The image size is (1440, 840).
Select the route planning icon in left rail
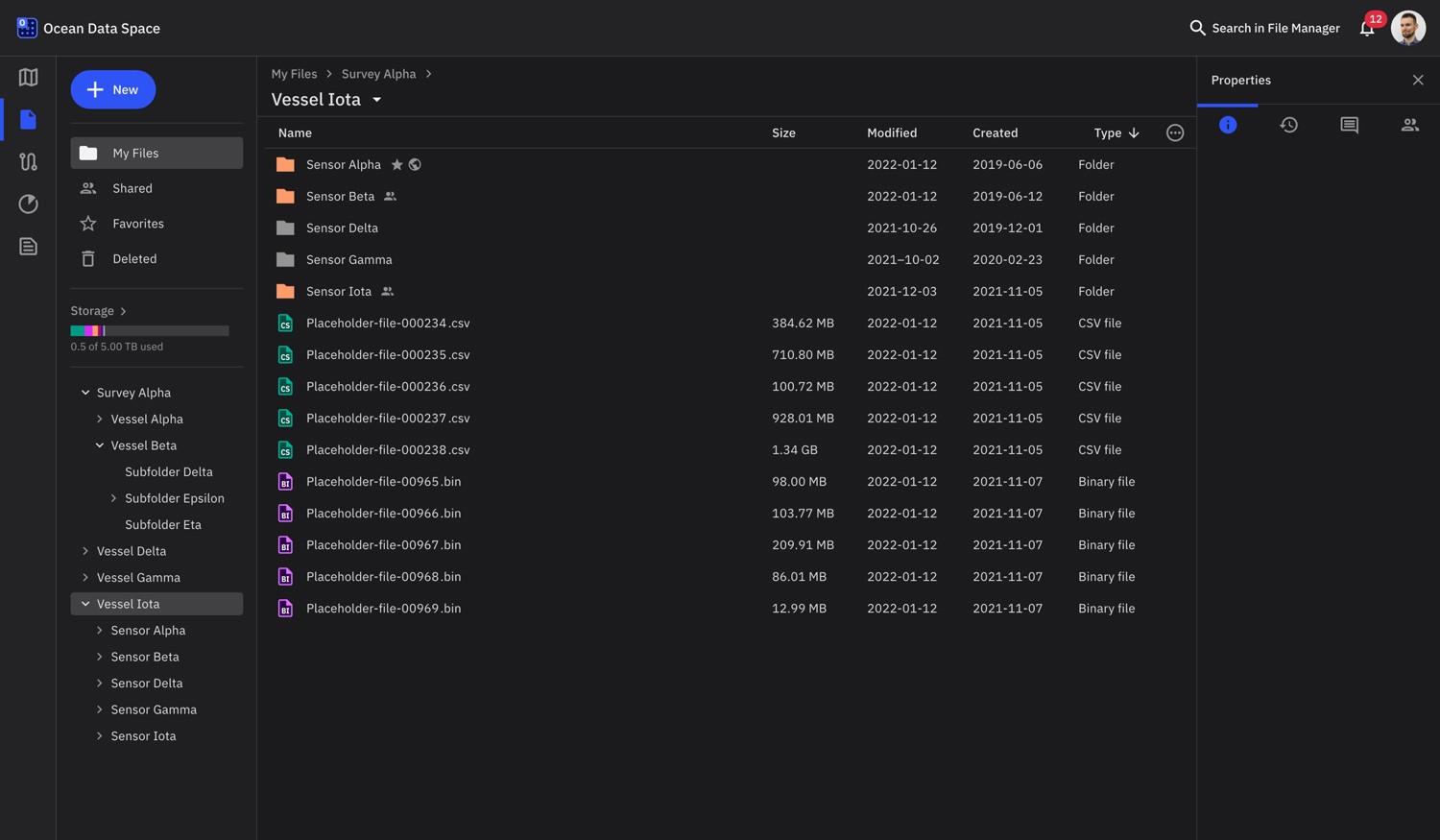[x=28, y=161]
